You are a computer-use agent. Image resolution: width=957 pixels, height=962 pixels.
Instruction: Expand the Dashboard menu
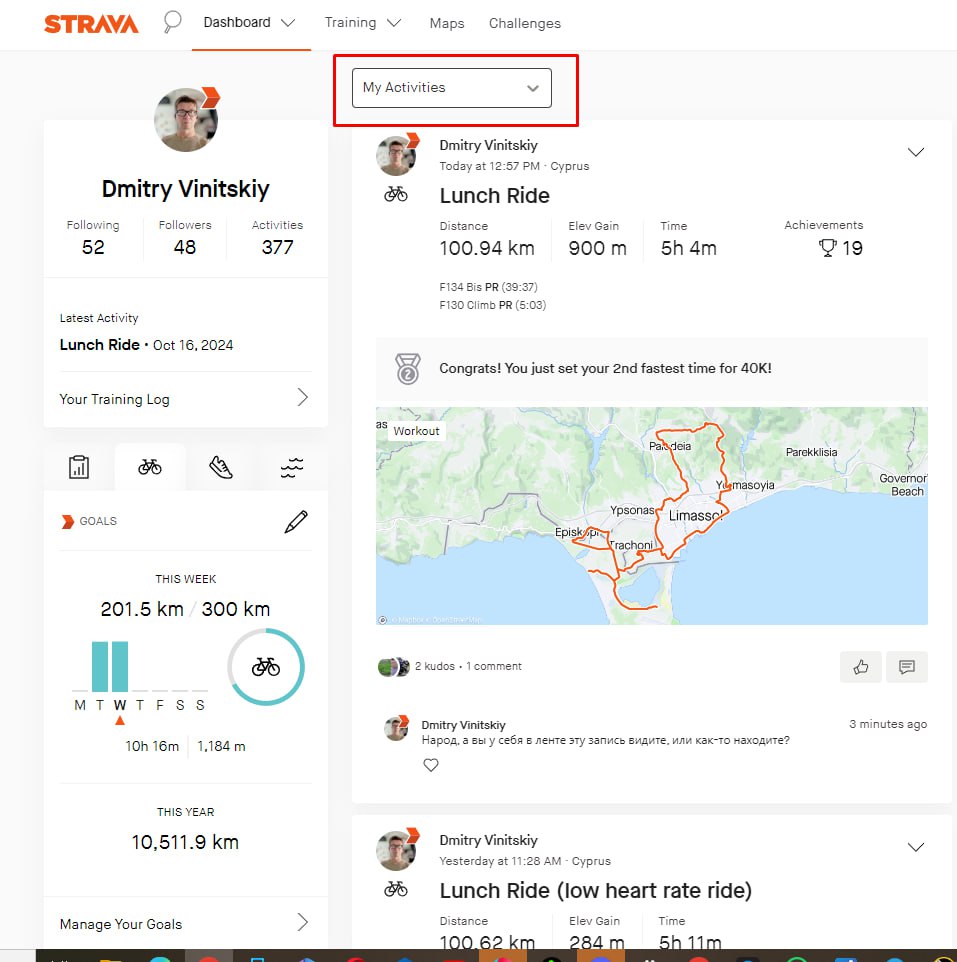[249, 22]
